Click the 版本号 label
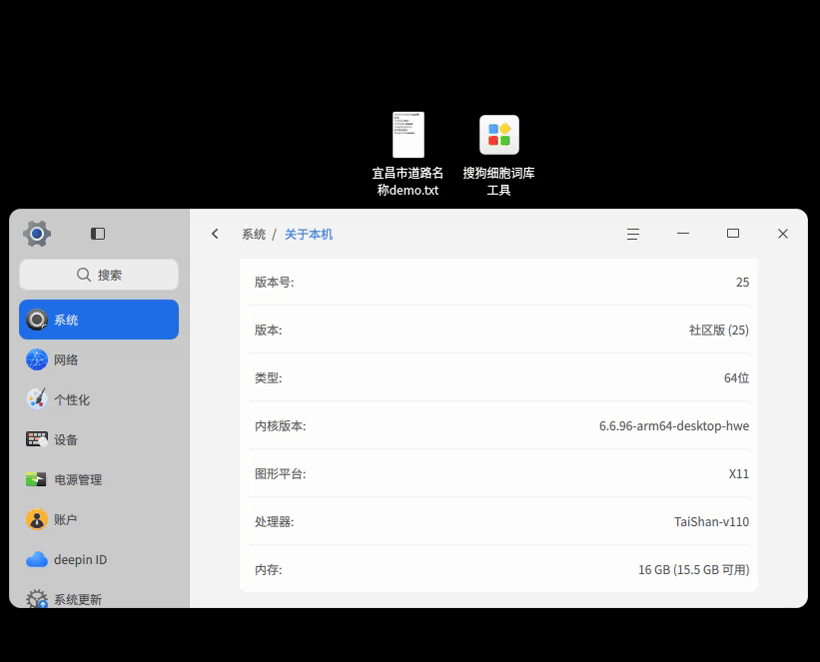Image resolution: width=820 pixels, height=662 pixels. [274, 282]
